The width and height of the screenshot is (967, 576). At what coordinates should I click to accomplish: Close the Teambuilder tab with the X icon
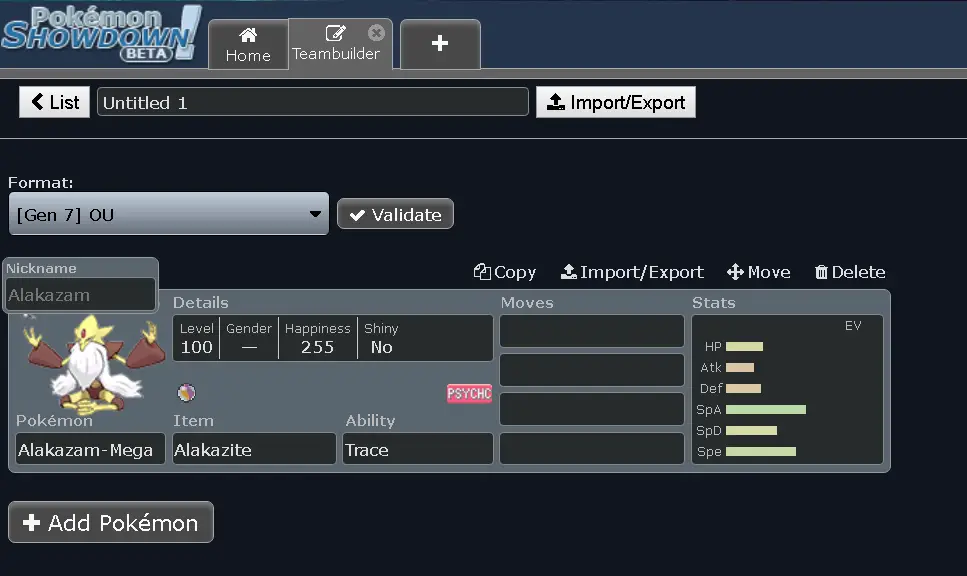tap(376, 33)
